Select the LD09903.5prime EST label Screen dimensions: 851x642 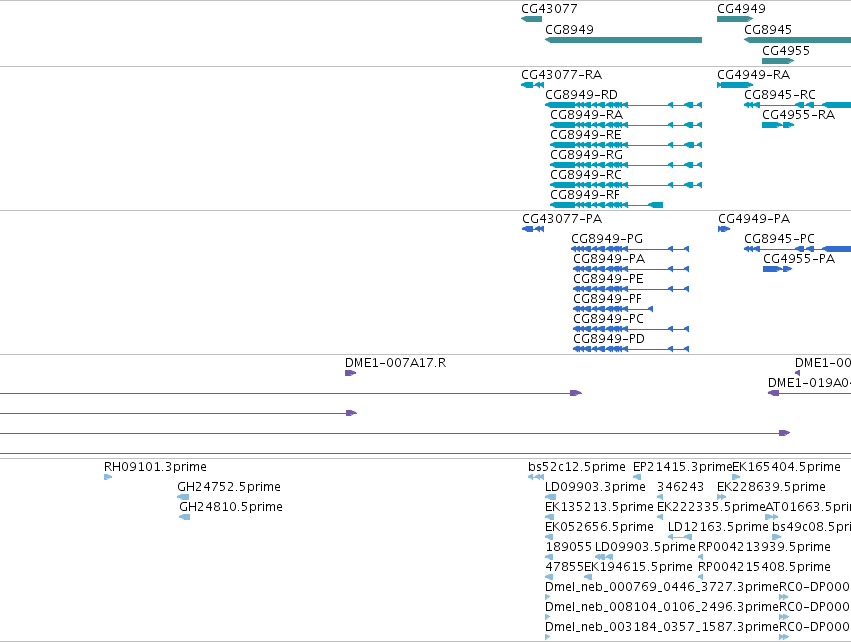(645, 547)
